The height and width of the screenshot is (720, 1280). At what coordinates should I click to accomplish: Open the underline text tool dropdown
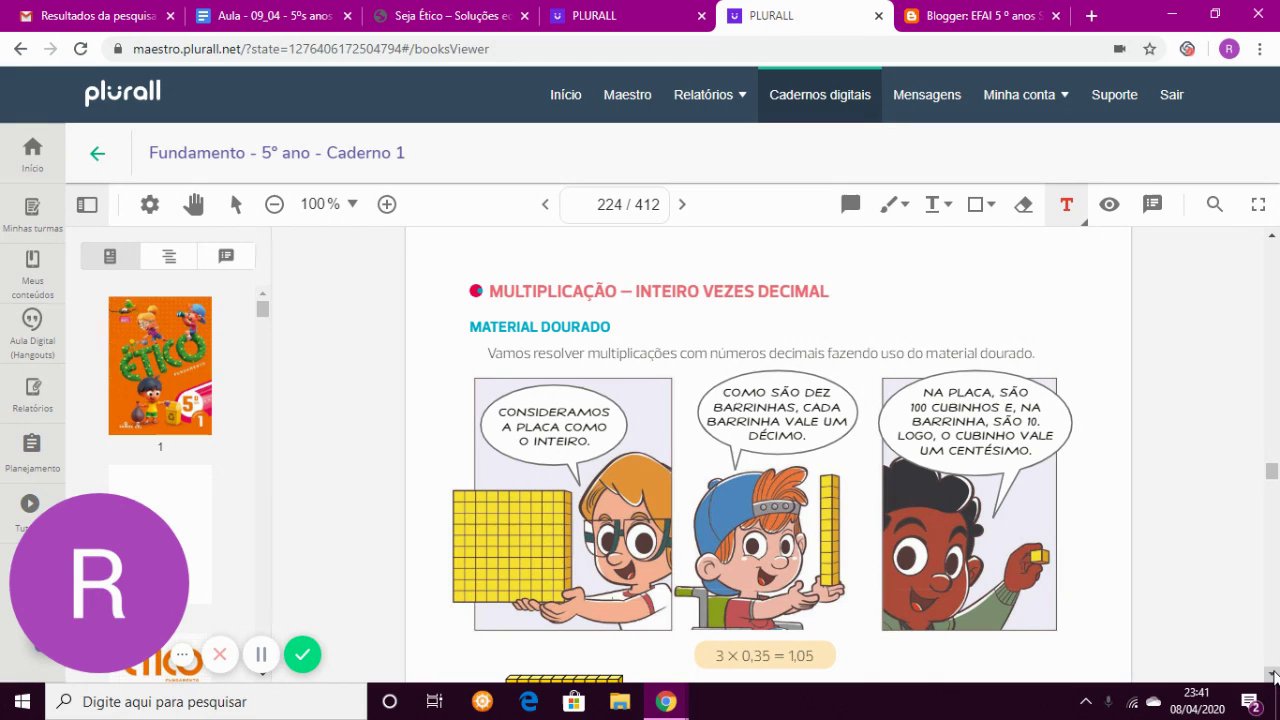pos(938,204)
